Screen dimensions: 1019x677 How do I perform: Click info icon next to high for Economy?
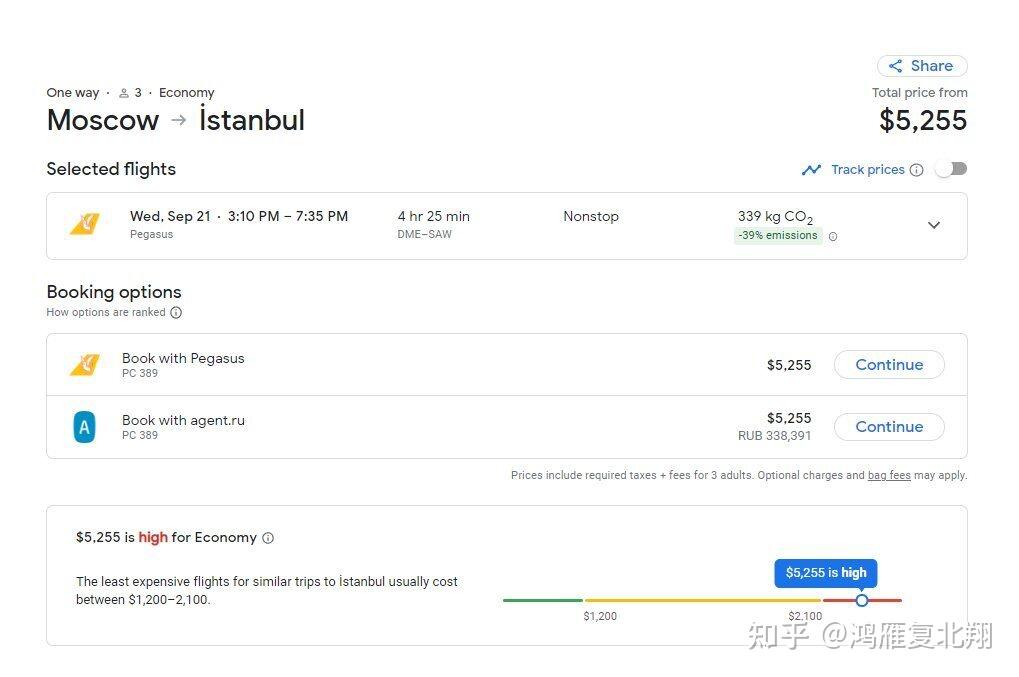click(x=268, y=538)
